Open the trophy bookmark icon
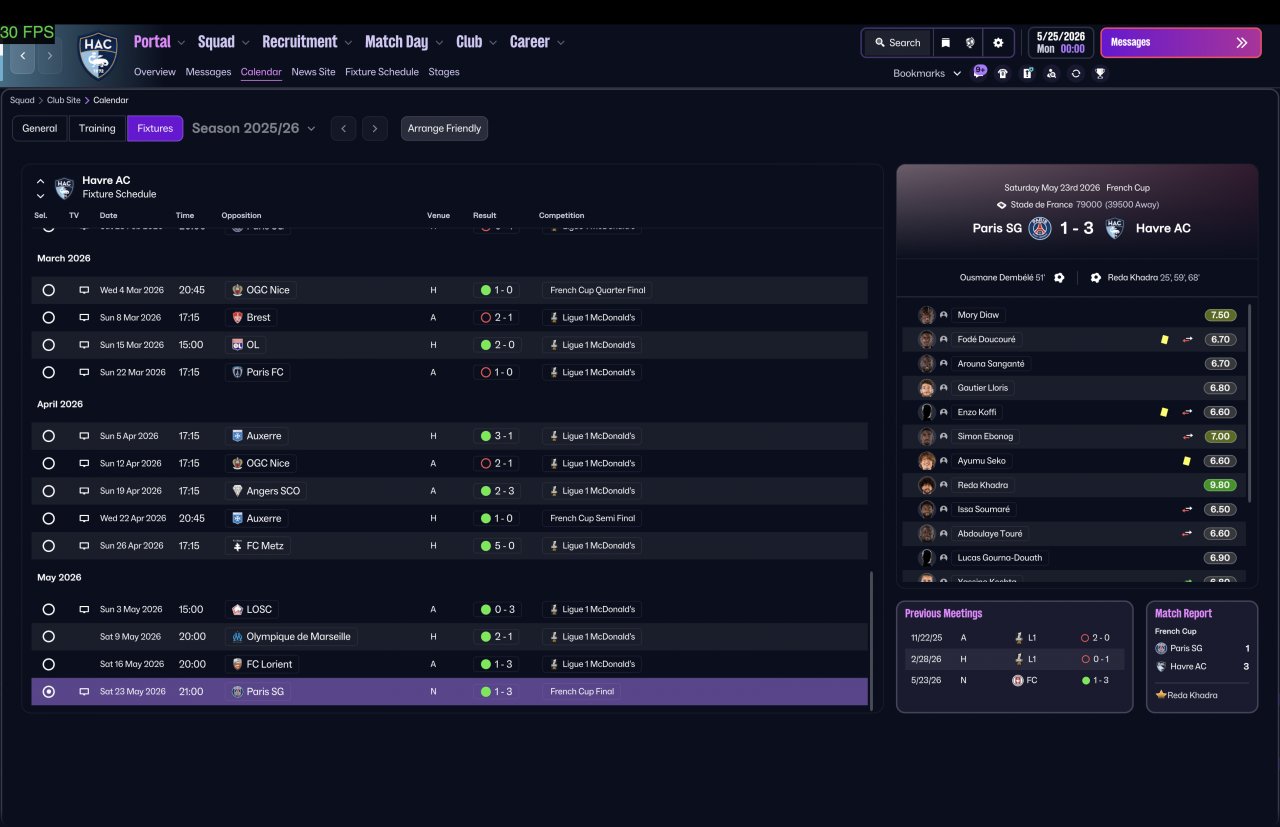 click(x=1100, y=73)
